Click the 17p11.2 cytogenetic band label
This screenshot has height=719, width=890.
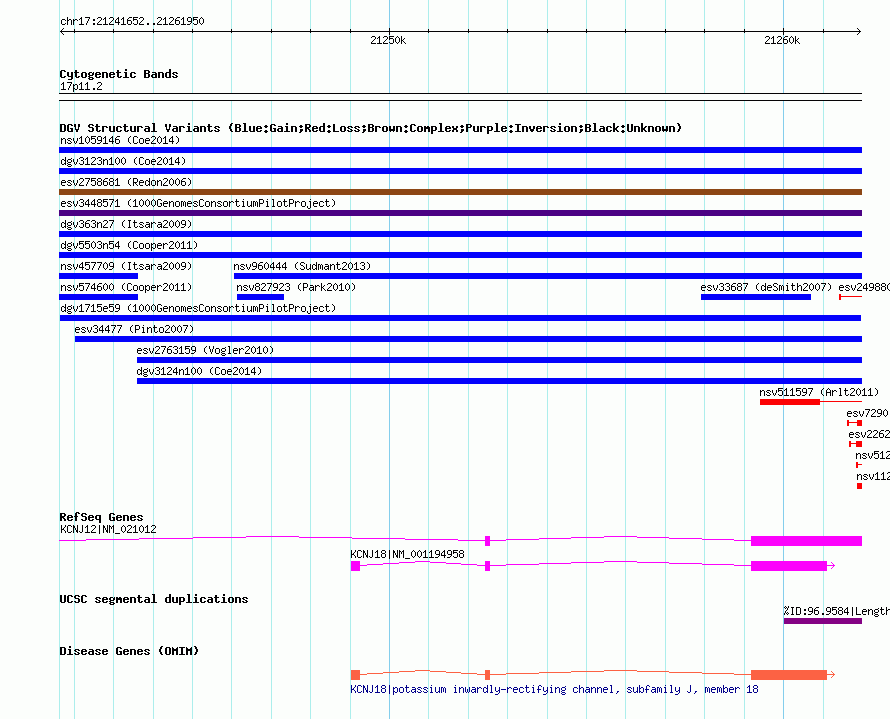click(81, 86)
